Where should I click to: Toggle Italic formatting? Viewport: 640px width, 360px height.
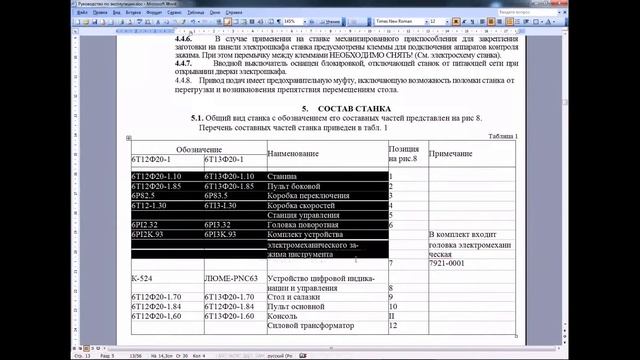tap(464, 22)
